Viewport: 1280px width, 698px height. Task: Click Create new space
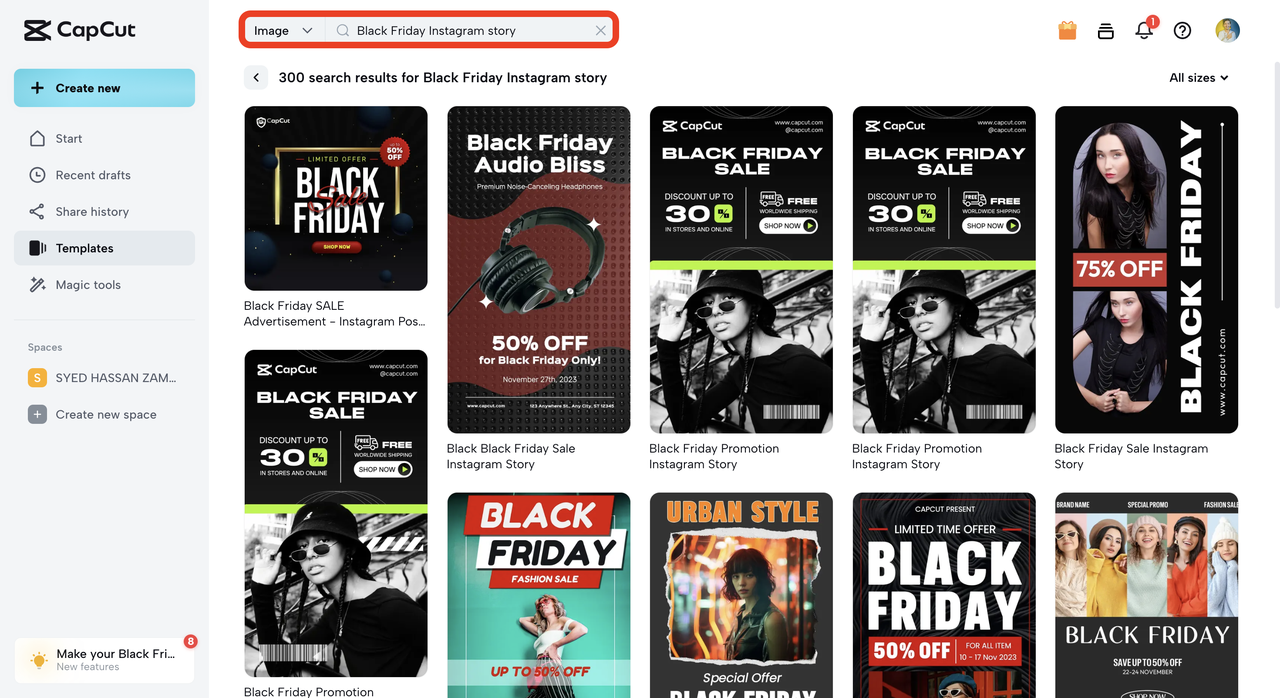[x=105, y=414]
